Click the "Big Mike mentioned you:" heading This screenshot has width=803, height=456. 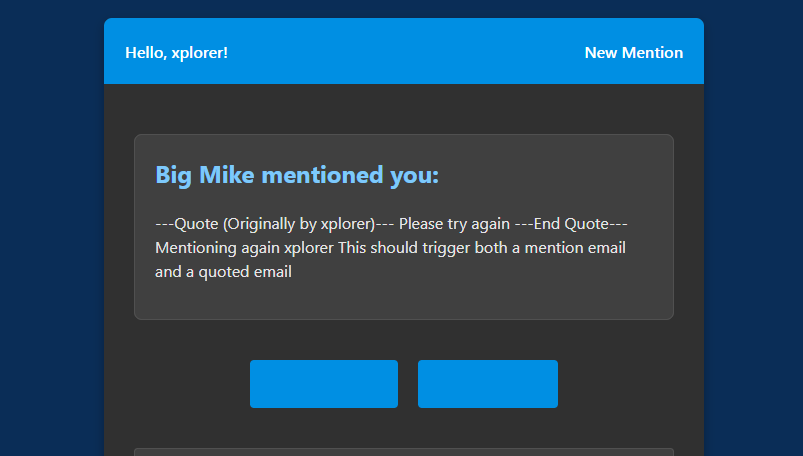[297, 175]
